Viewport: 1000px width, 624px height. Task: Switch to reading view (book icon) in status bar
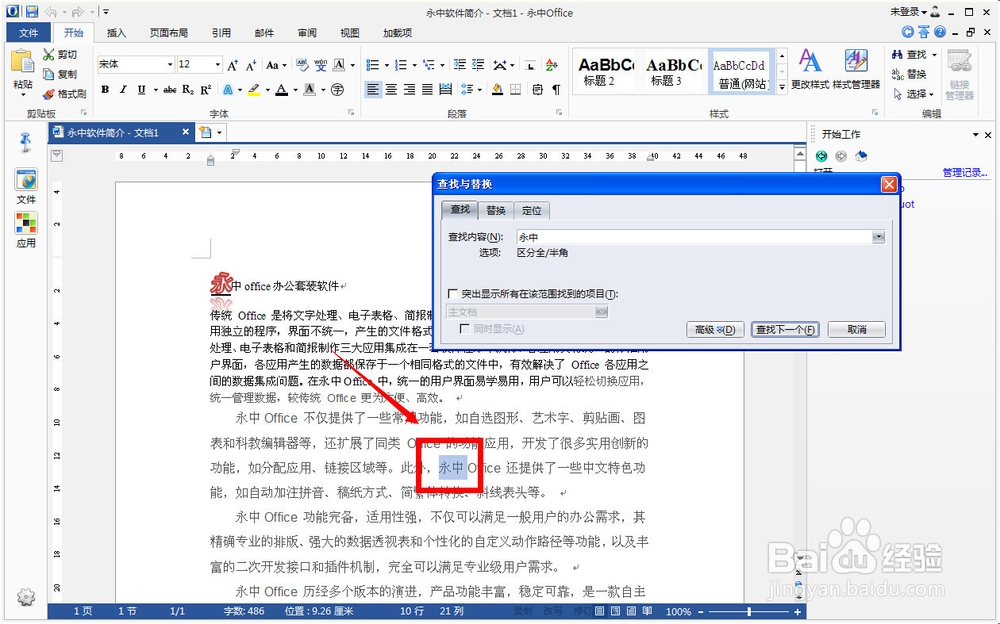pos(647,611)
